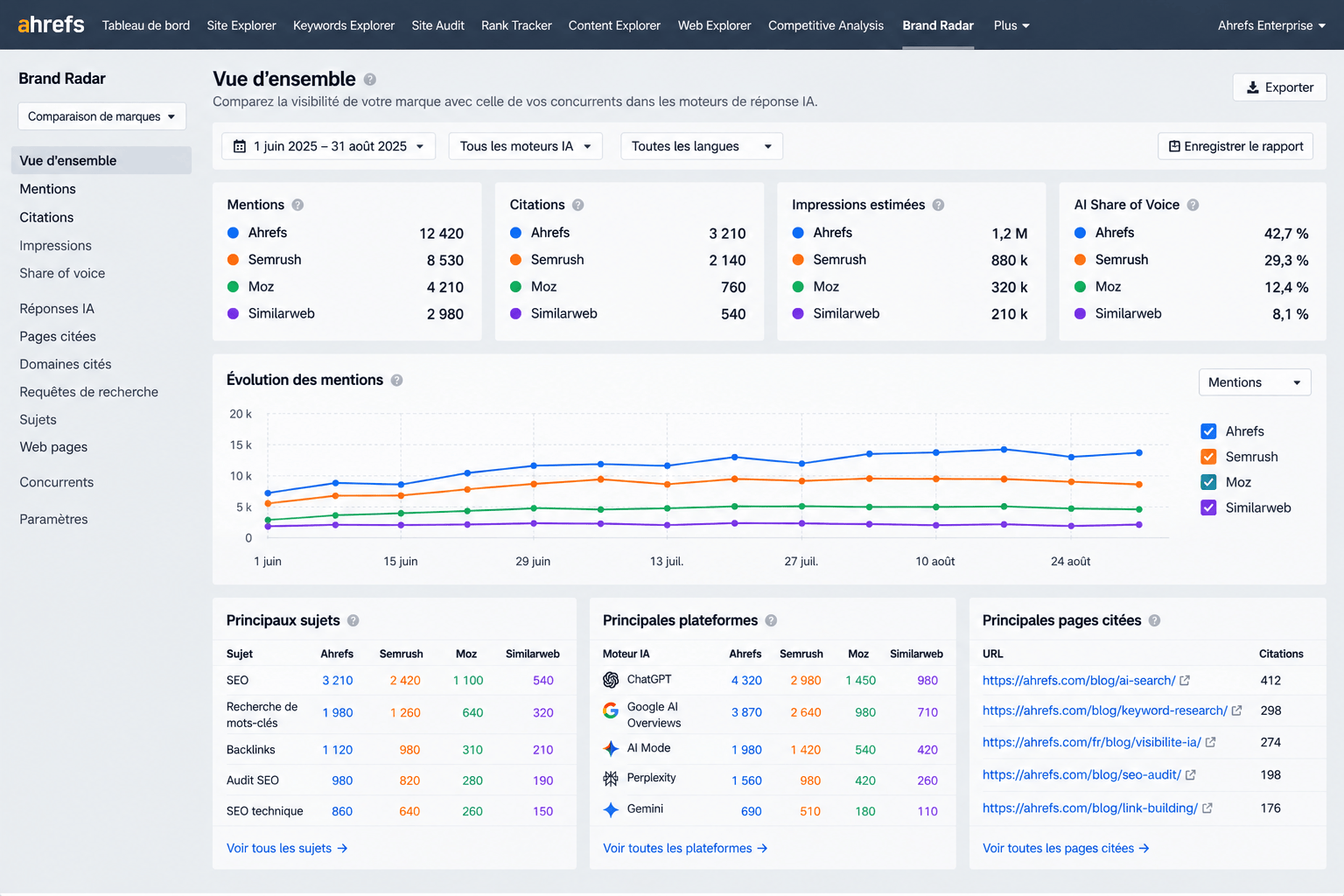Click help icon beside Principaux sujets

click(x=353, y=620)
